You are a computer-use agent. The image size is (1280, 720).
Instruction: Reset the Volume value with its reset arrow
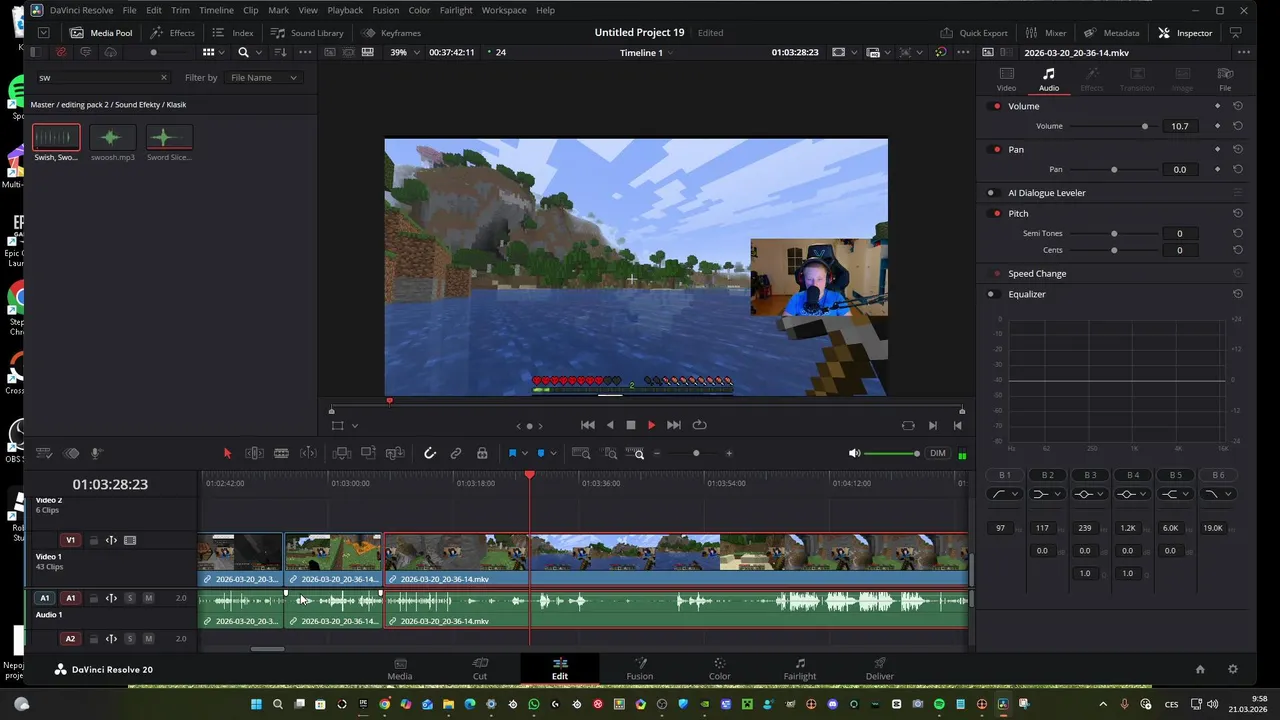click(1237, 126)
